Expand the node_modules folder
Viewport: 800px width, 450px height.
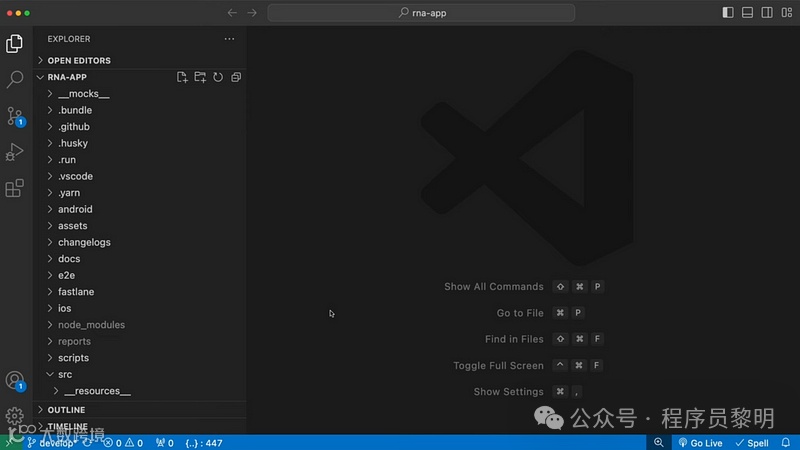140,324
